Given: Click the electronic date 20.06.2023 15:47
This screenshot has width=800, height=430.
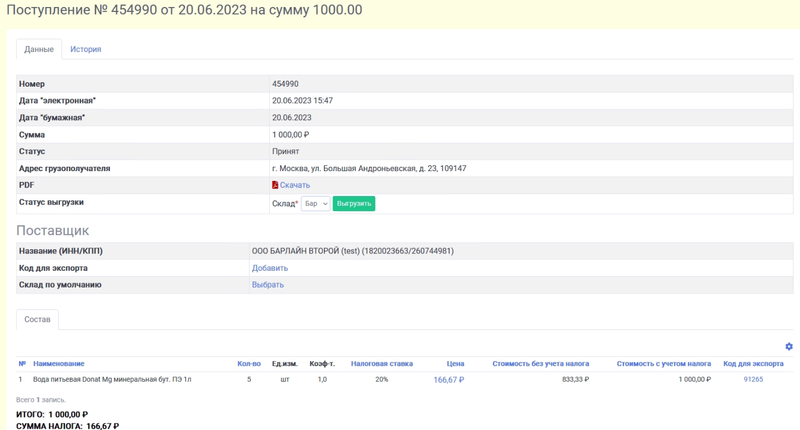Looking at the screenshot, I should pos(302,100).
